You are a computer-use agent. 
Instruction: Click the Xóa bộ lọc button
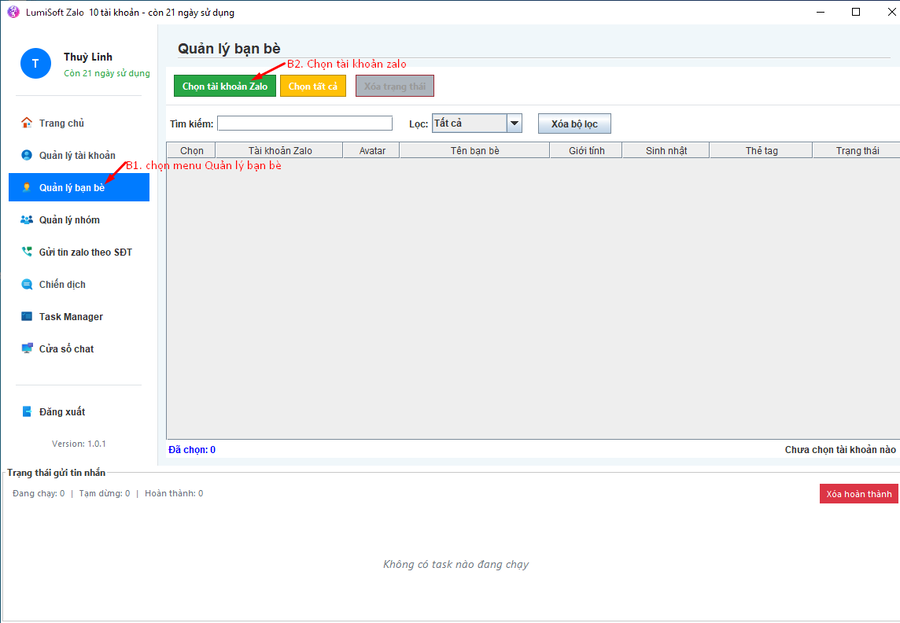tap(574, 124)
